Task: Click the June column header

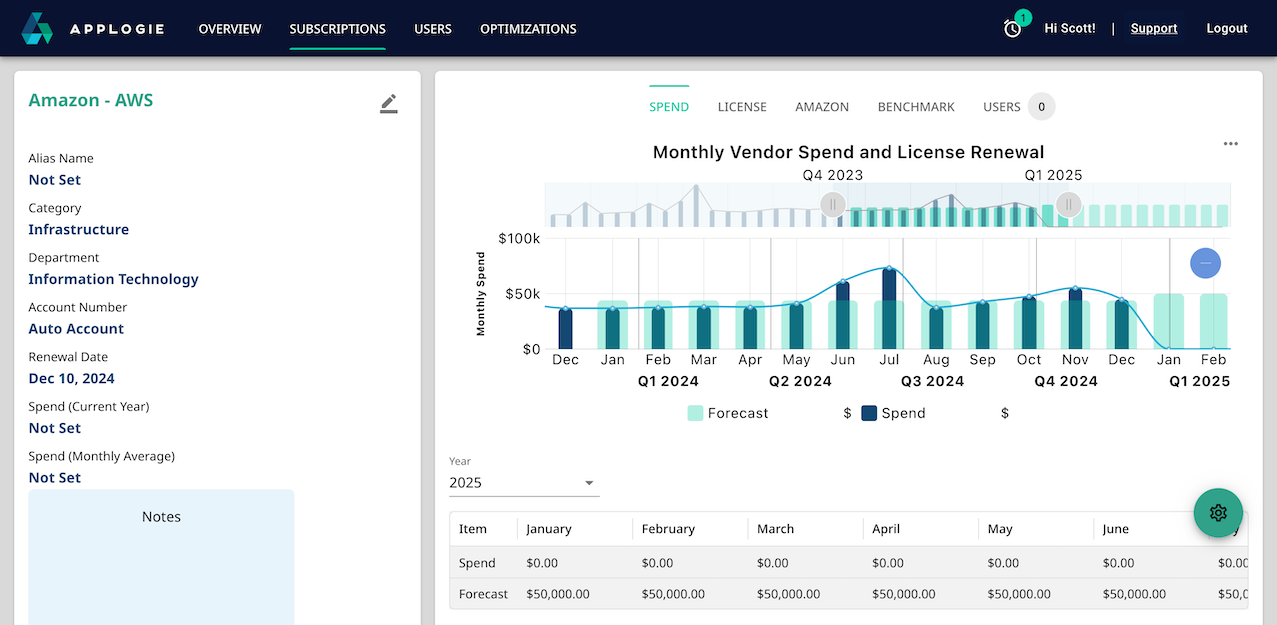Action: [x=1116, y=529]
